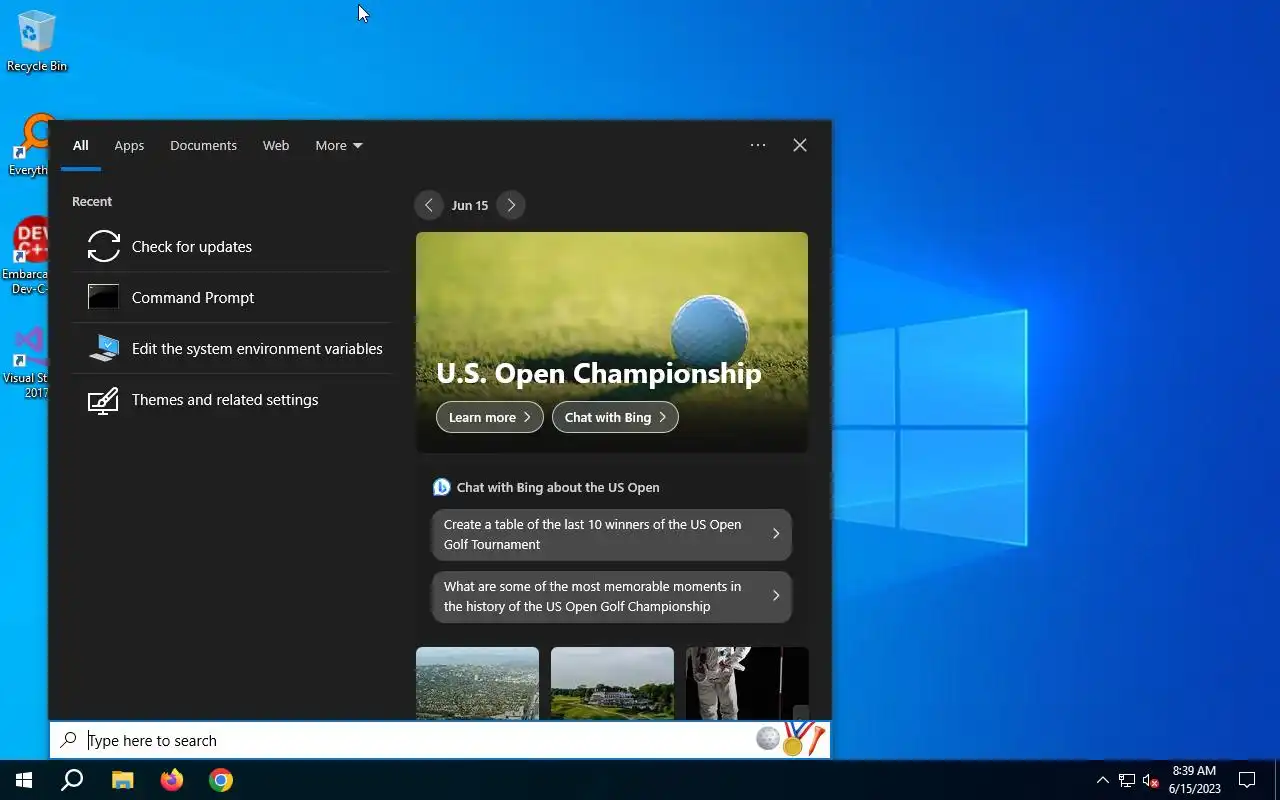
Task: Open the Windows Start button
Action: [24, 780]
